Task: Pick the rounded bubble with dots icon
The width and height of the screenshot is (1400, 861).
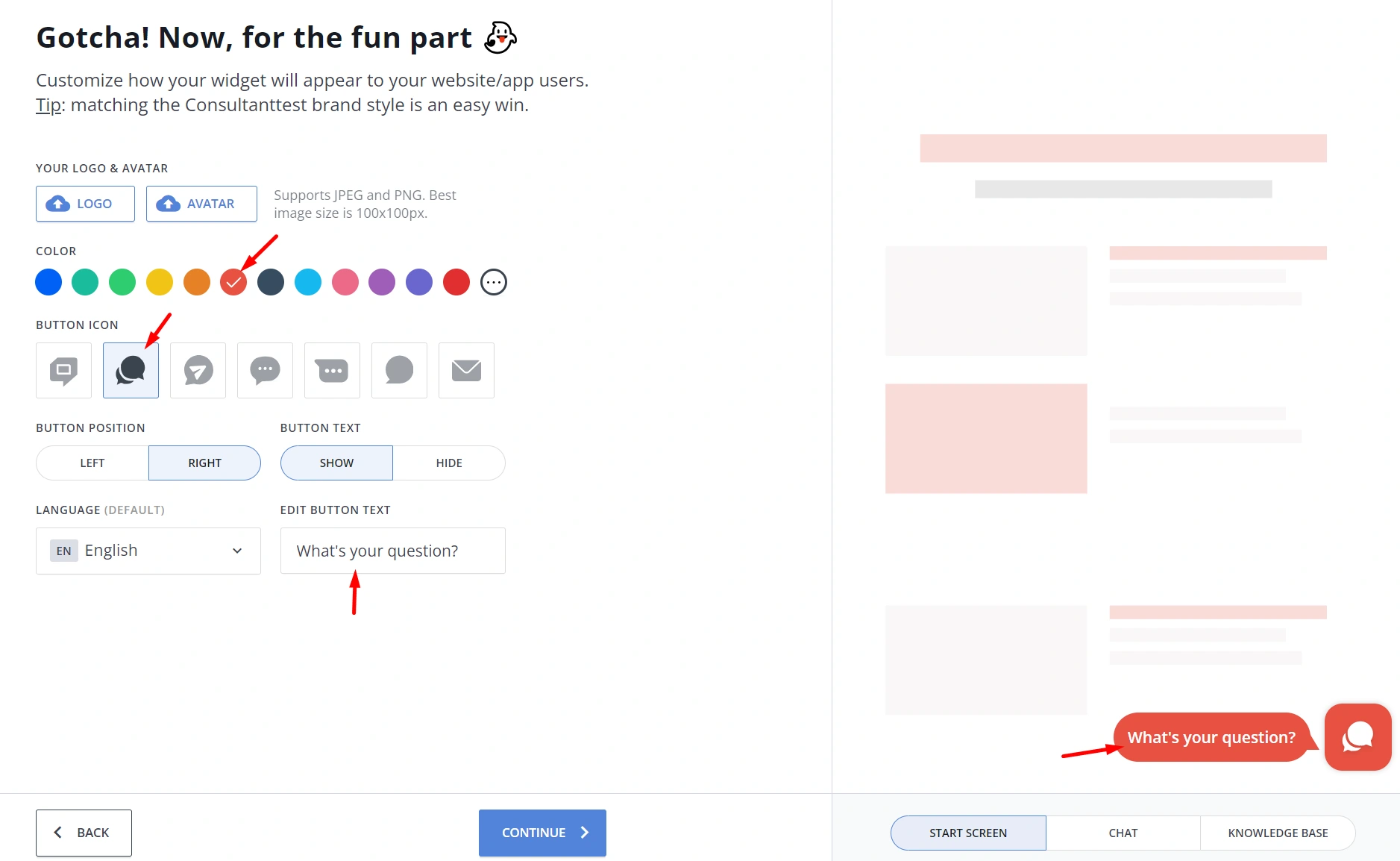Action: (x=265, y=370)
